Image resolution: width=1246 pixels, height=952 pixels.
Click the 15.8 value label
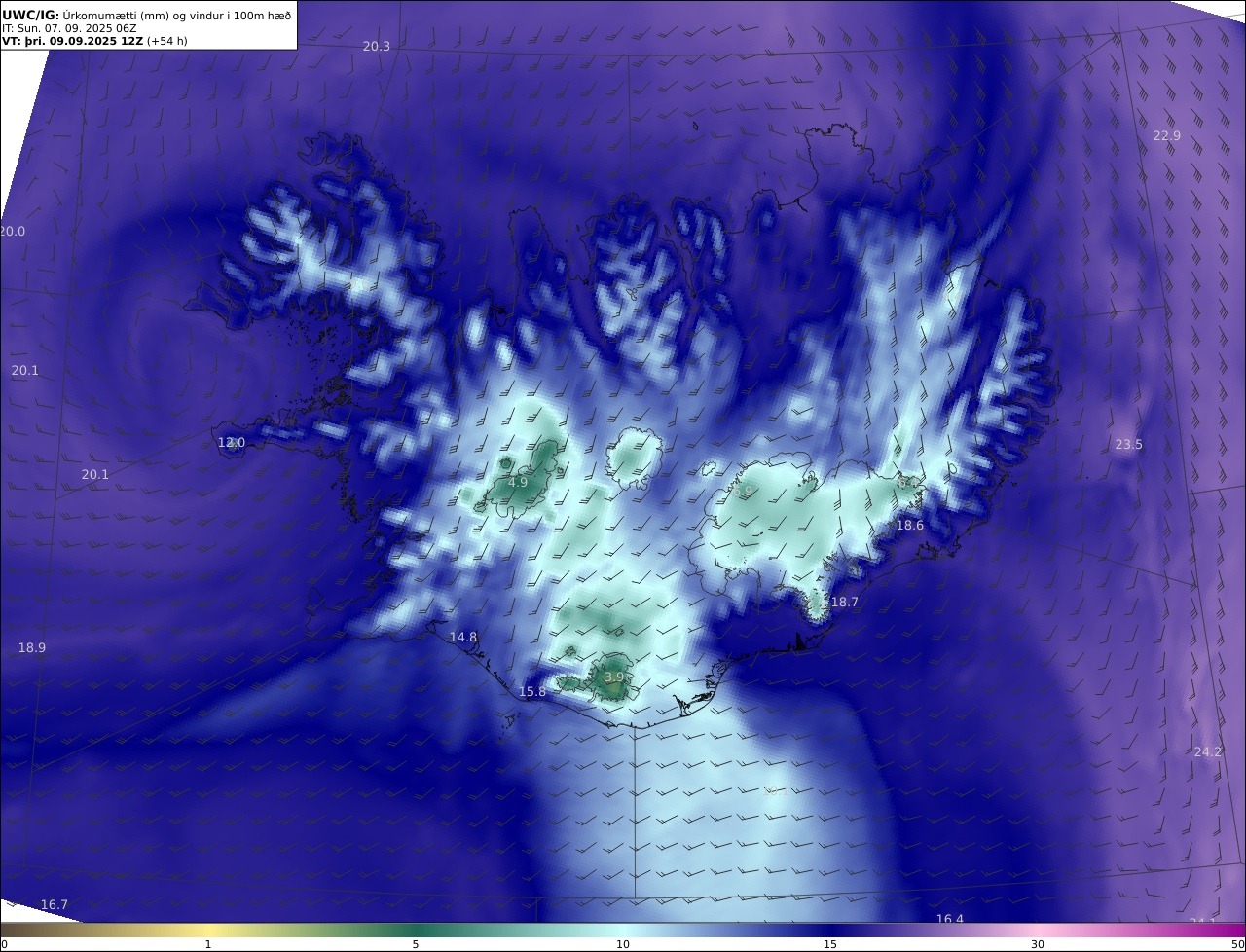(x=531, y=692)
